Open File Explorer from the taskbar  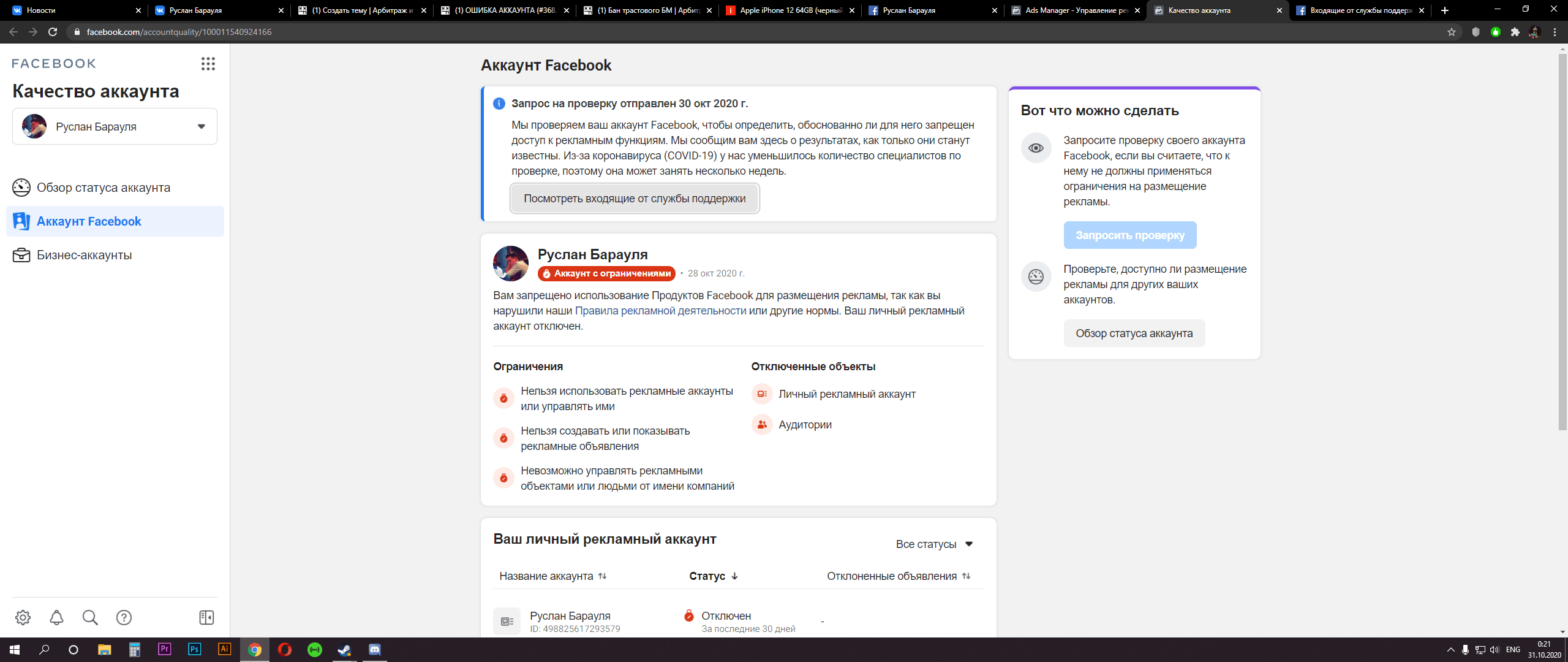click(x=104, y=649)
